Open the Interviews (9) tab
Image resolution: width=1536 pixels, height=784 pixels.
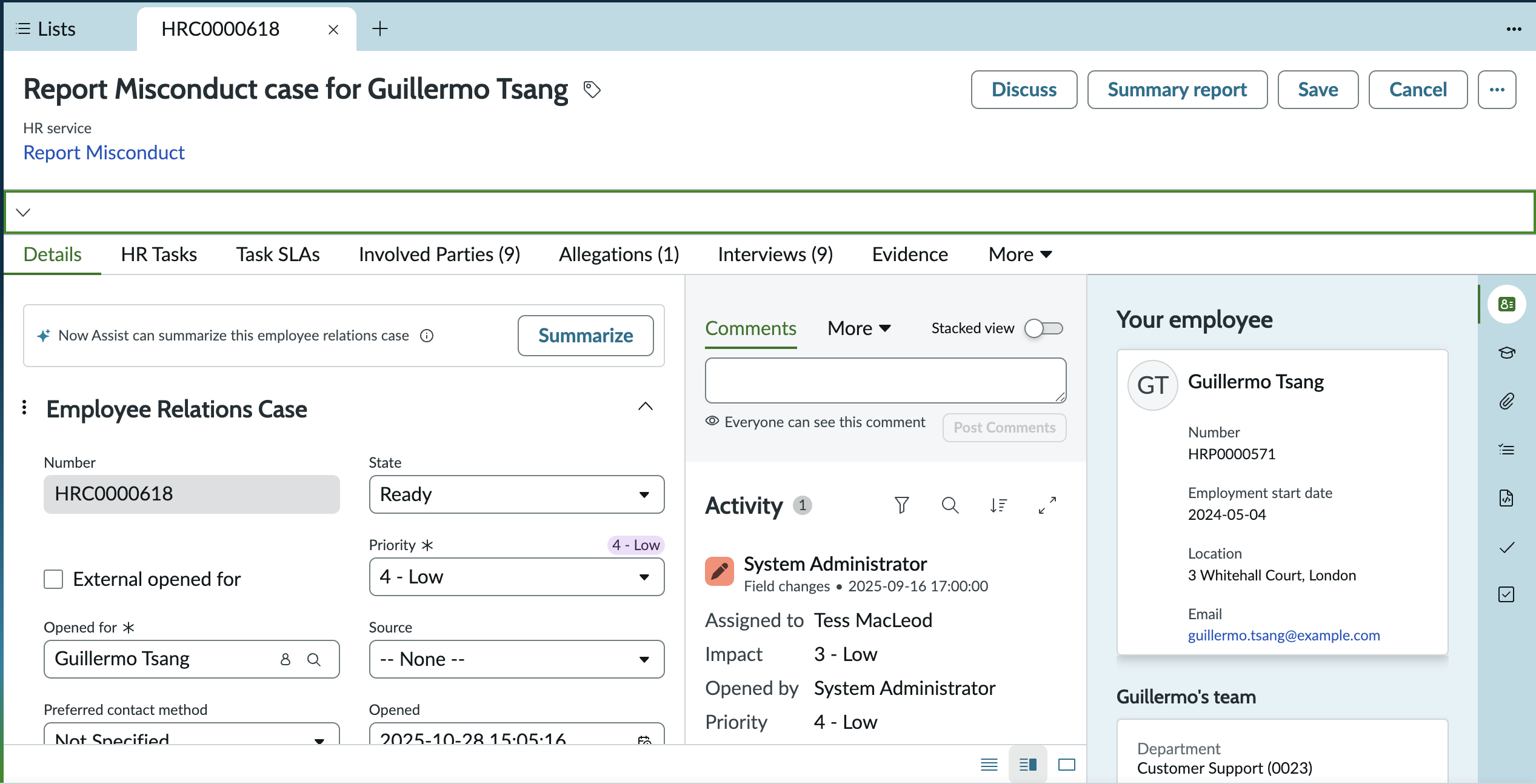click(x=775, y=254)
